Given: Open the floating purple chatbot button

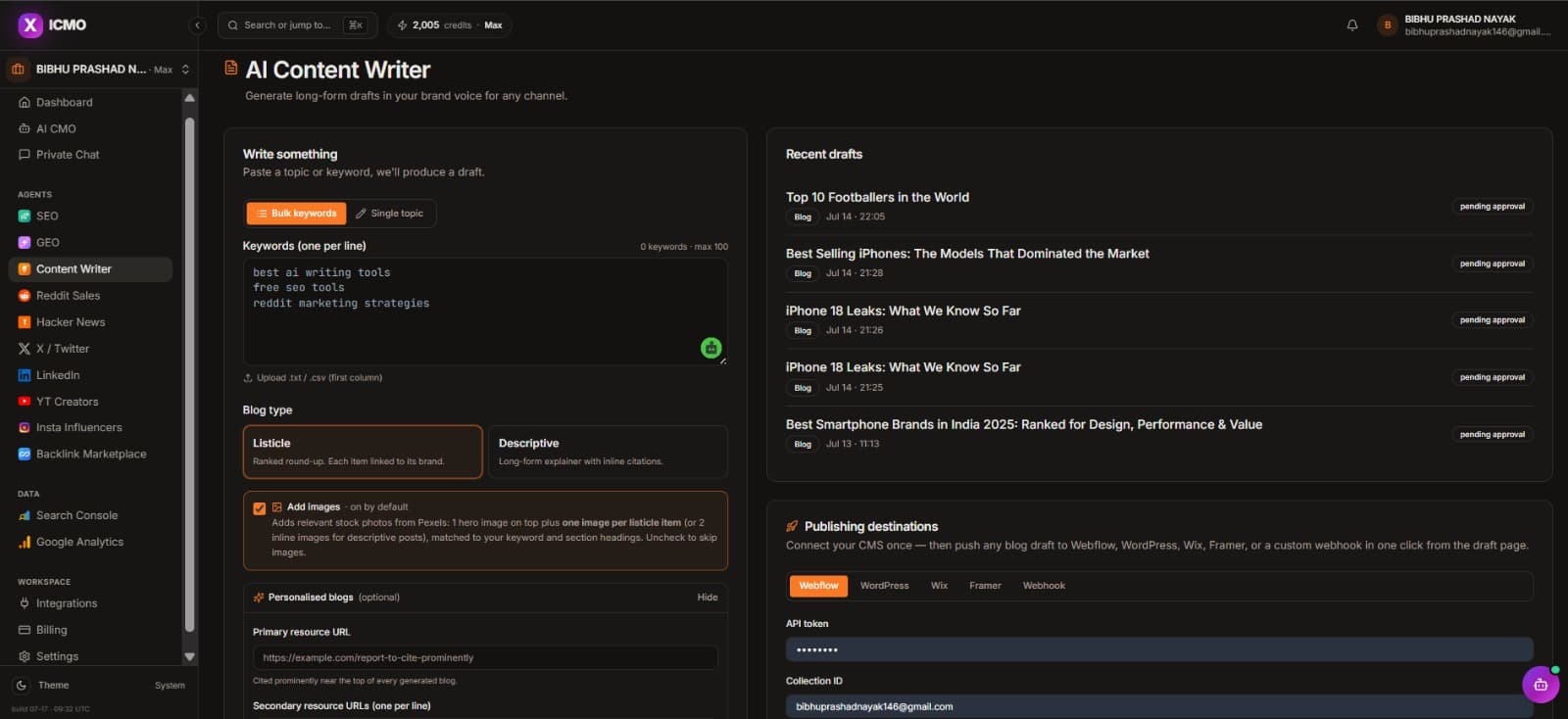Looking at the screenshot, I should coord(1541,685).
